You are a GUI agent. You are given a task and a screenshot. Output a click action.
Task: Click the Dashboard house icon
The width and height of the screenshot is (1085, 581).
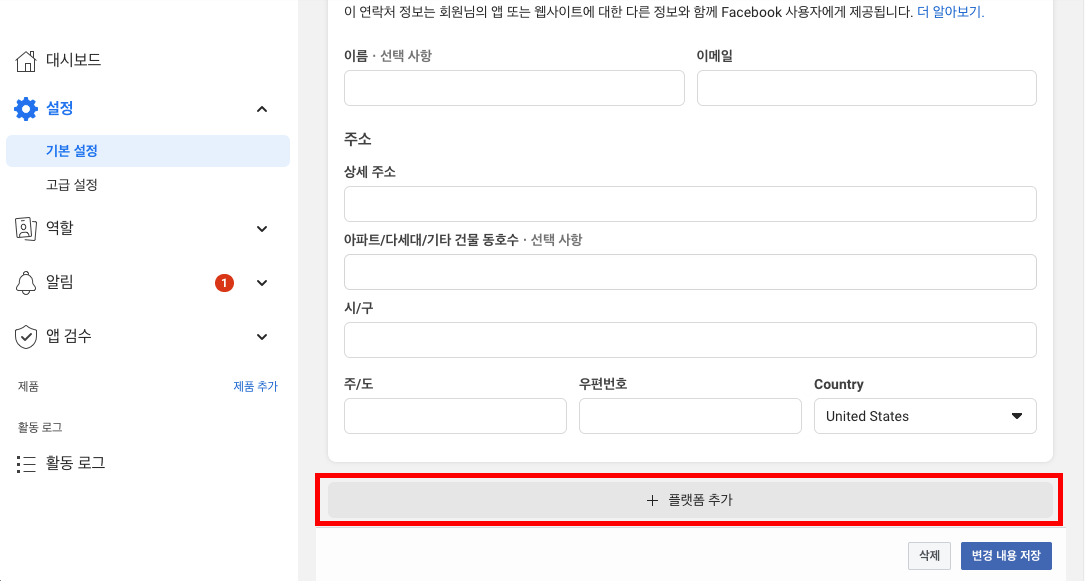pyautogui.click(x=26, y=61)
